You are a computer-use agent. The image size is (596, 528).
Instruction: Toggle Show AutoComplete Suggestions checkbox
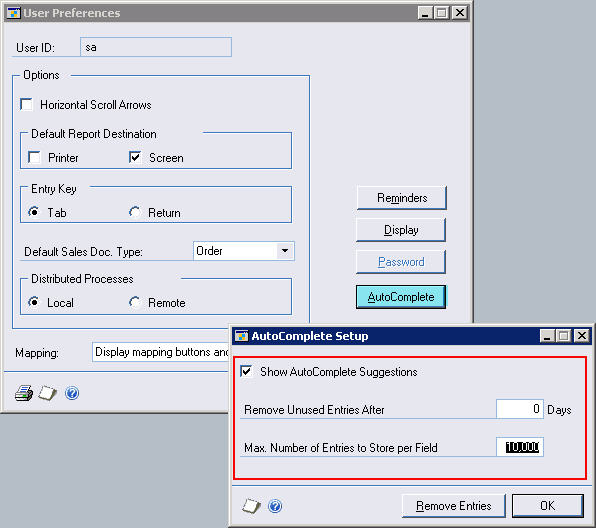point(246,371)
